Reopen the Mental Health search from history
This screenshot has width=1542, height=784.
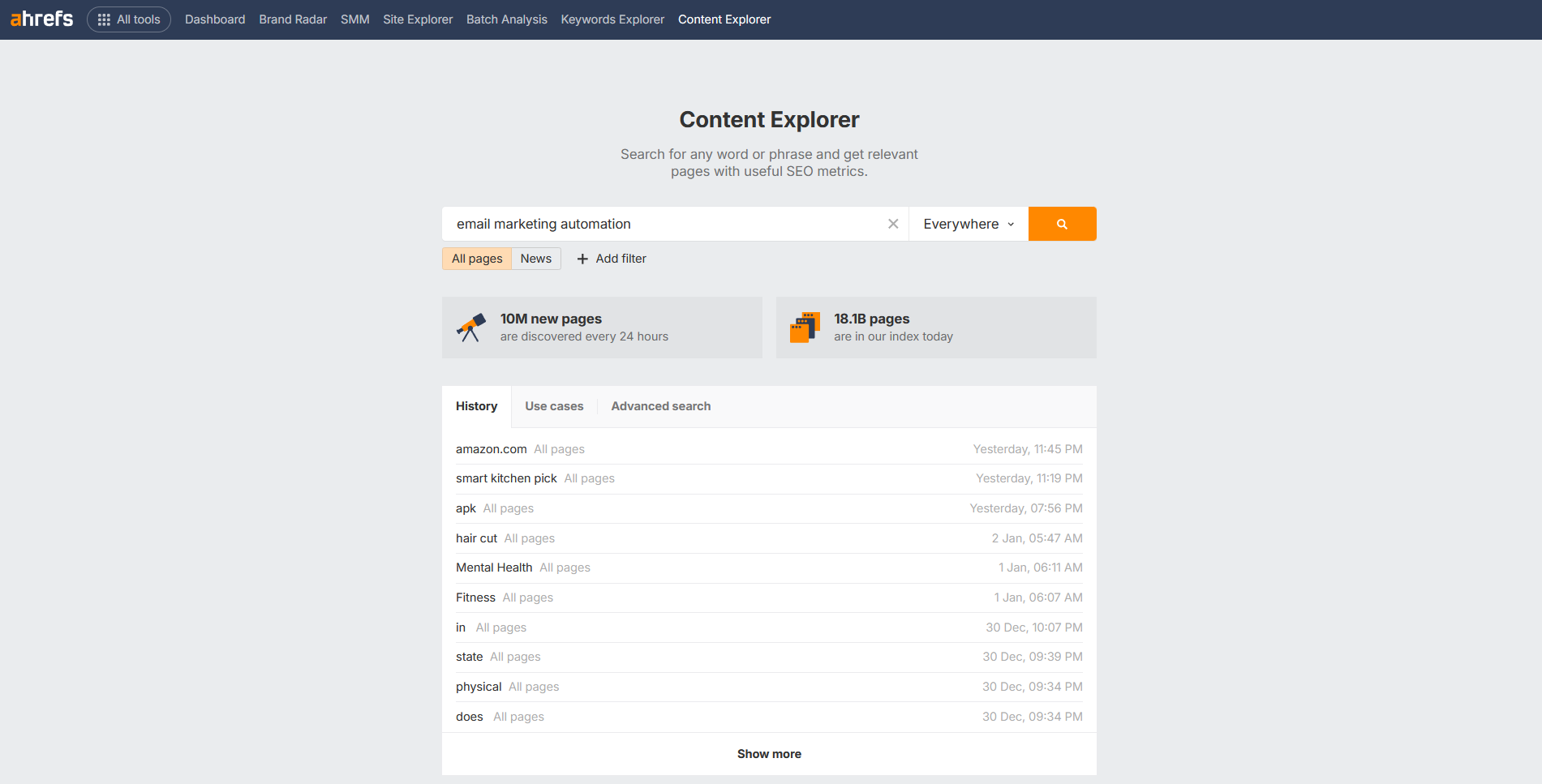pos(494,568)
